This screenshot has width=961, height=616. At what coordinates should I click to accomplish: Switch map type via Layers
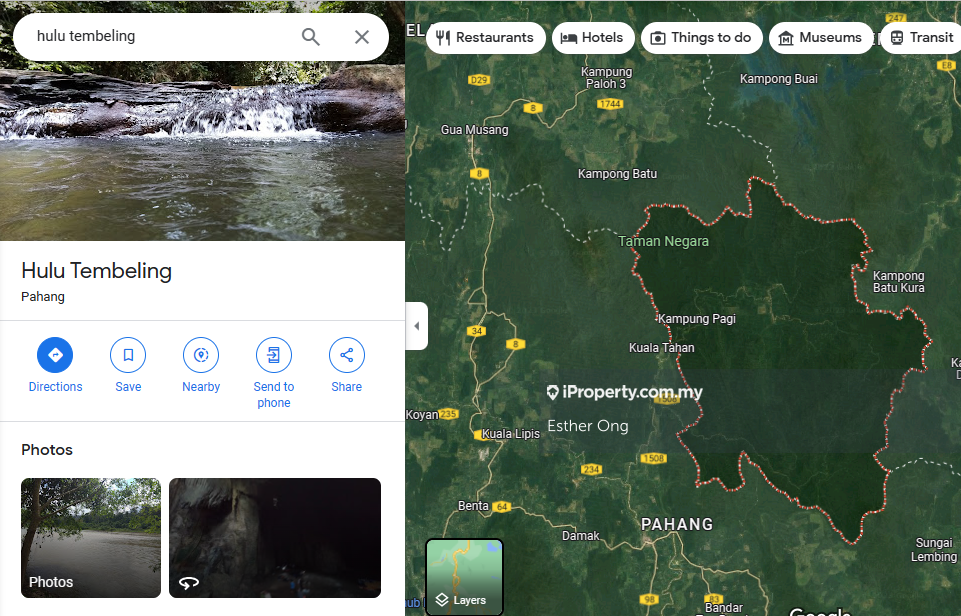[464, 577]
